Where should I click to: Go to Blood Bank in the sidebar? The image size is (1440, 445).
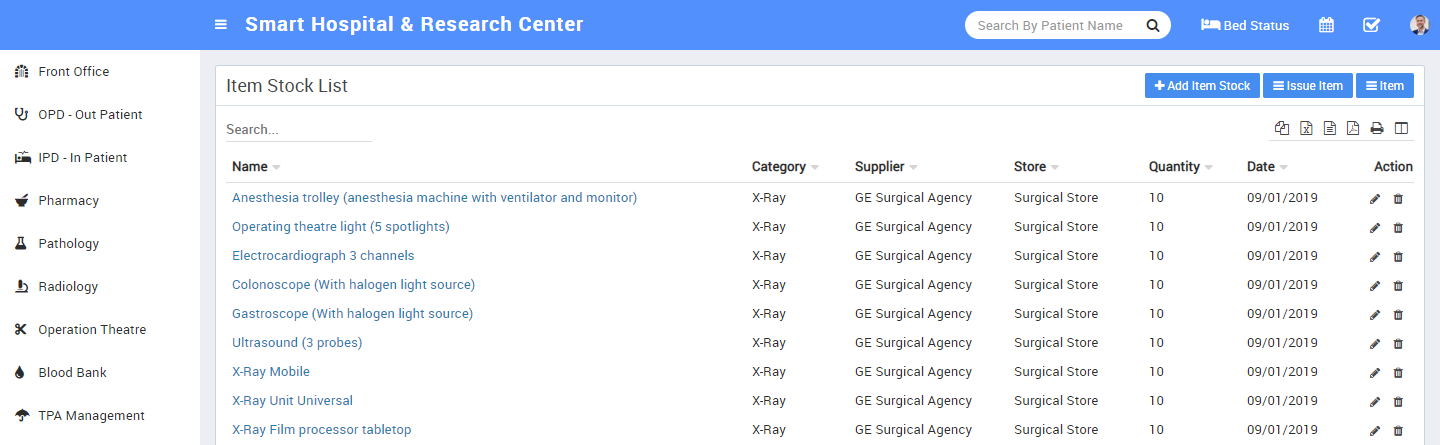point(72,373)
